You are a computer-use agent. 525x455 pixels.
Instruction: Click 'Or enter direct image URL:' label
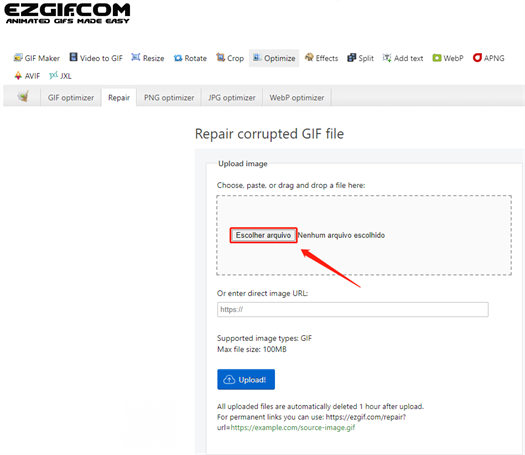pyautogui.click(x=262, y=293)
